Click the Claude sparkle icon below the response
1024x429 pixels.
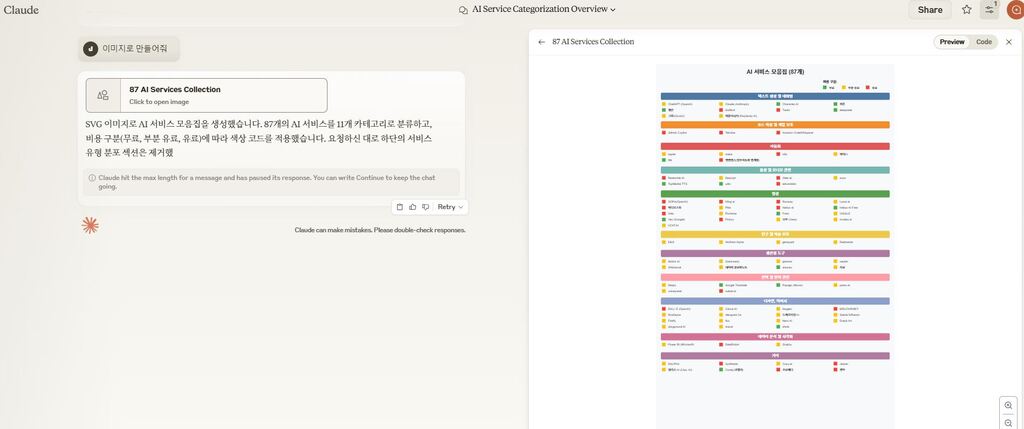point(90,225)
